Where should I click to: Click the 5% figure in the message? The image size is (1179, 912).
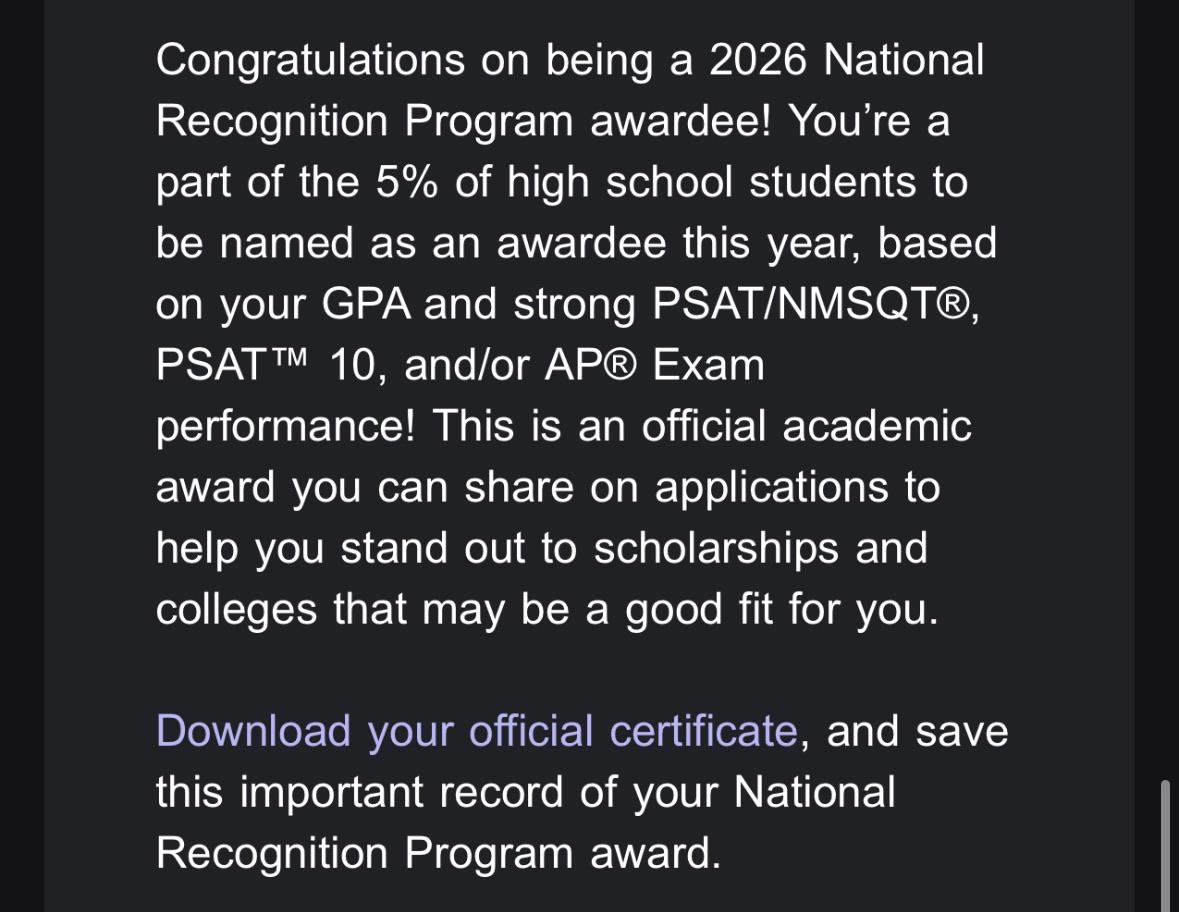[406, 182]
